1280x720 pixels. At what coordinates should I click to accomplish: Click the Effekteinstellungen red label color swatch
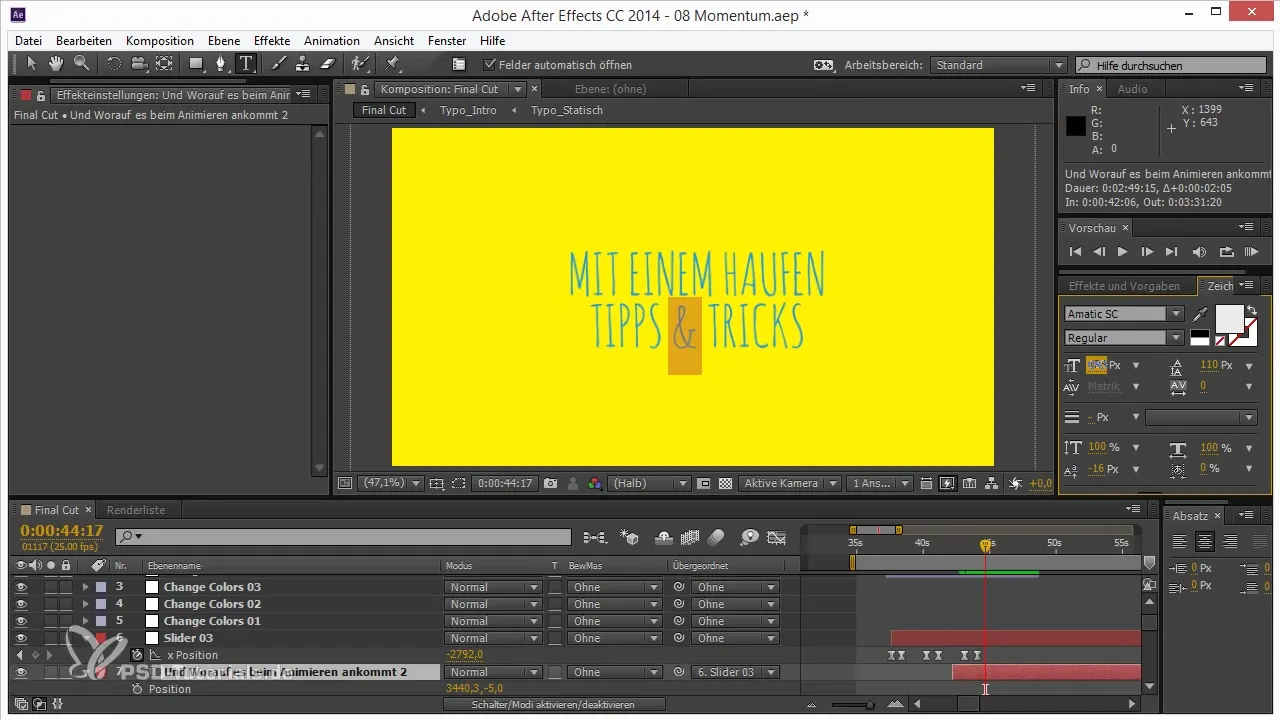(25, 96)
